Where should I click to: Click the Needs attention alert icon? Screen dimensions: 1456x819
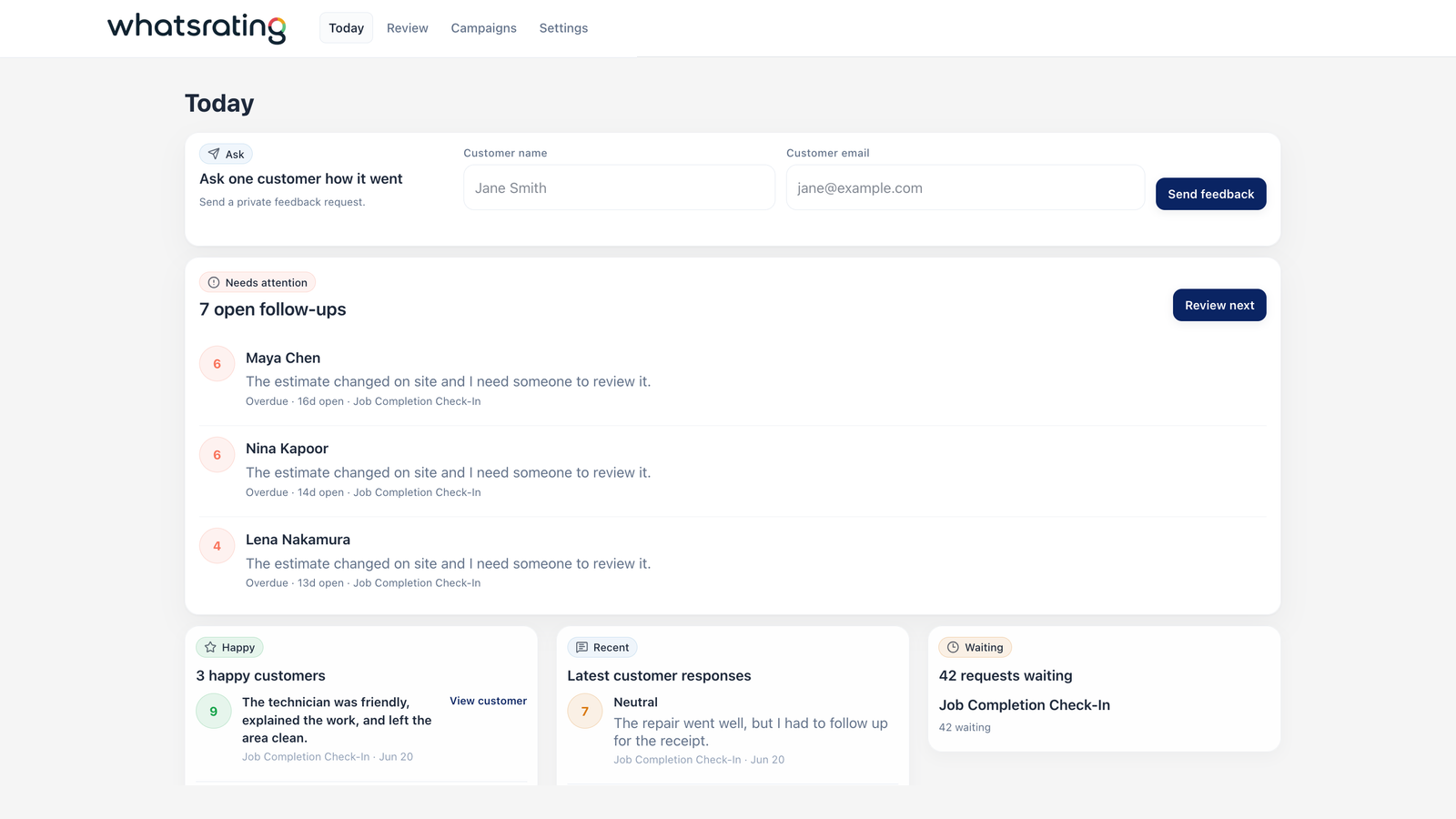[214, 282]
